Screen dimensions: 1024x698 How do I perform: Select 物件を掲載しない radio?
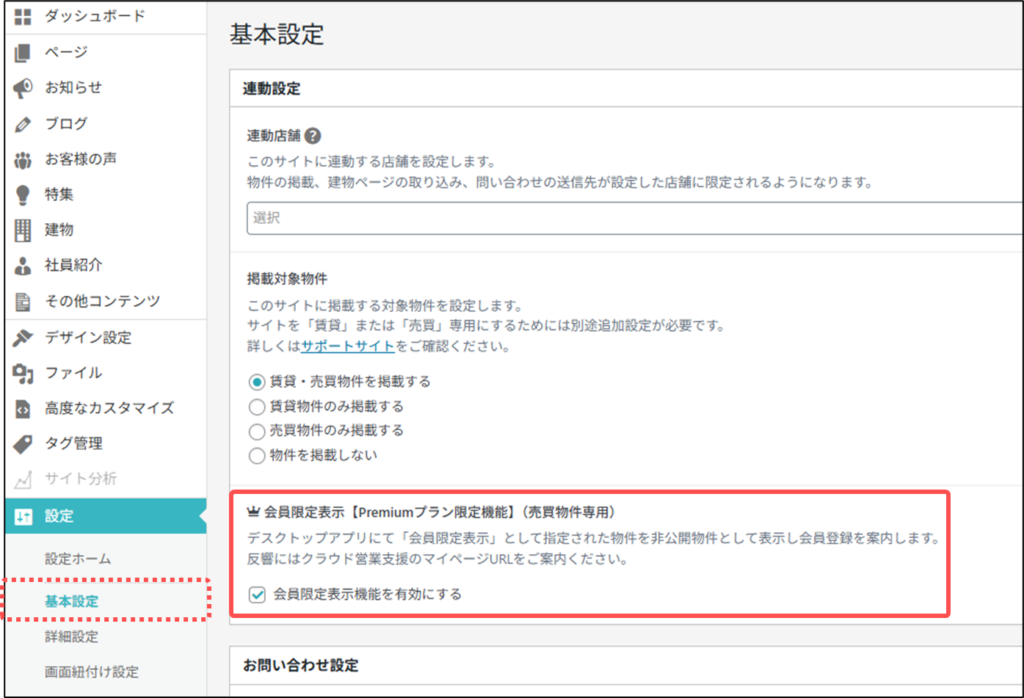tap(257, 456)
